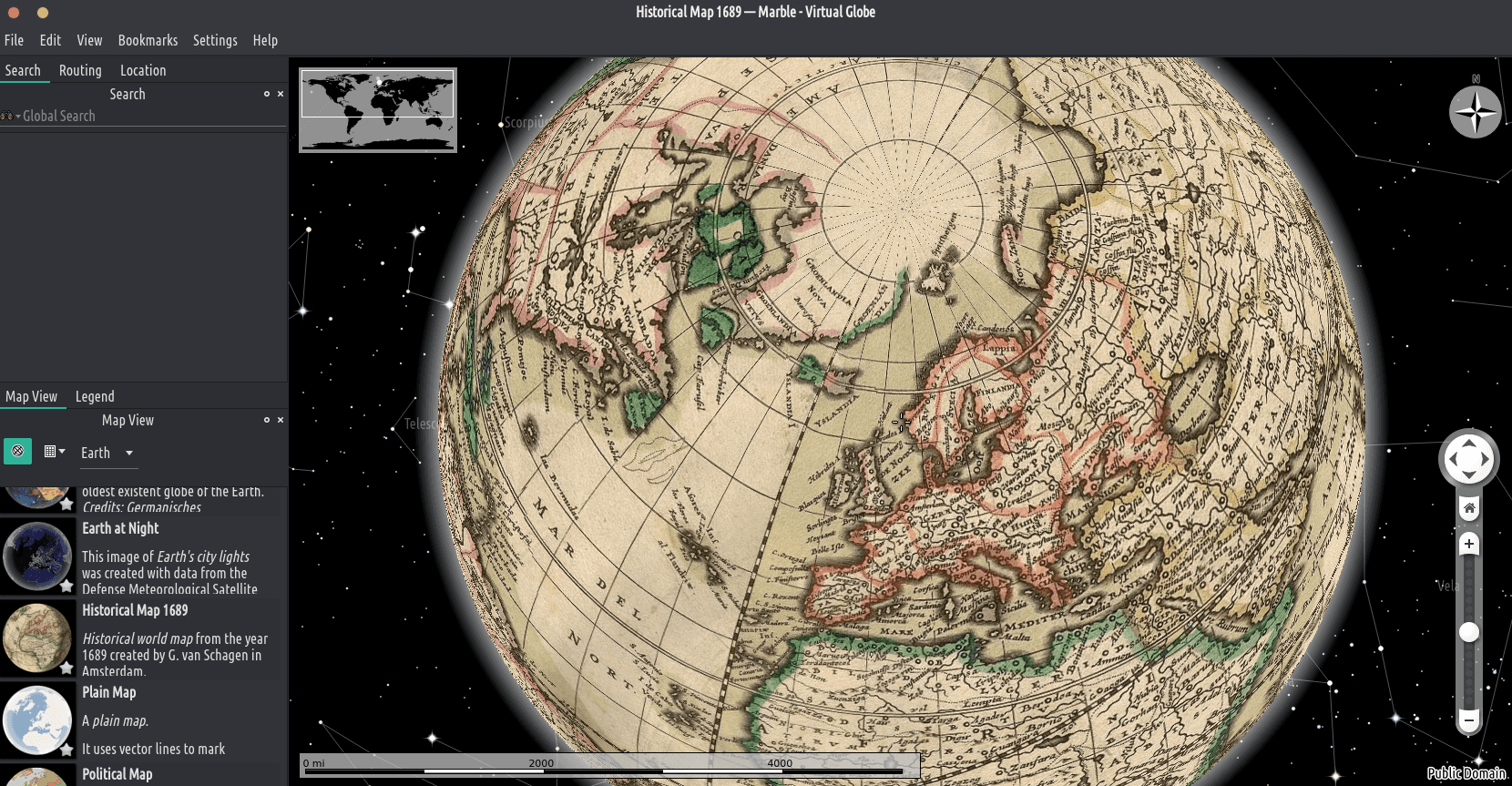Select the Legend tab
The height and width of the screenshot is (786, 1512).
(x=95, y=396)
